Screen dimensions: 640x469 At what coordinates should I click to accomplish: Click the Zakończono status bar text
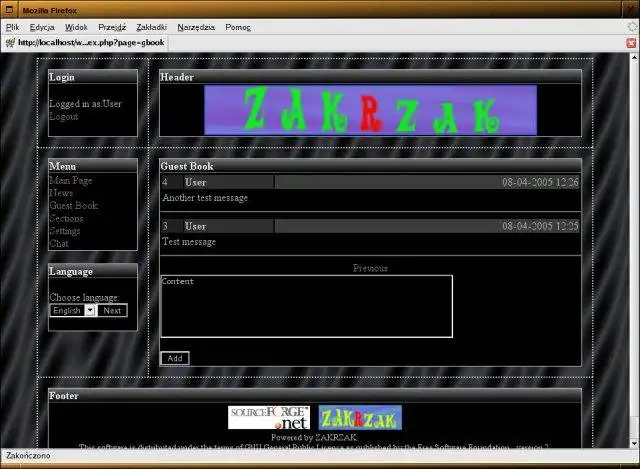(28, 456)
